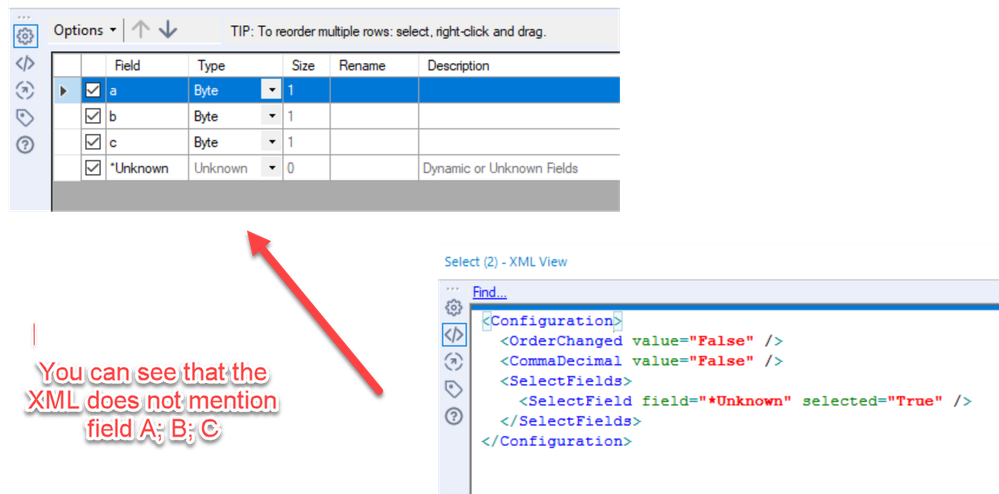Uncheck the checkbox for field a
This screenshot has width=999, height=494.
pos(93,91)
